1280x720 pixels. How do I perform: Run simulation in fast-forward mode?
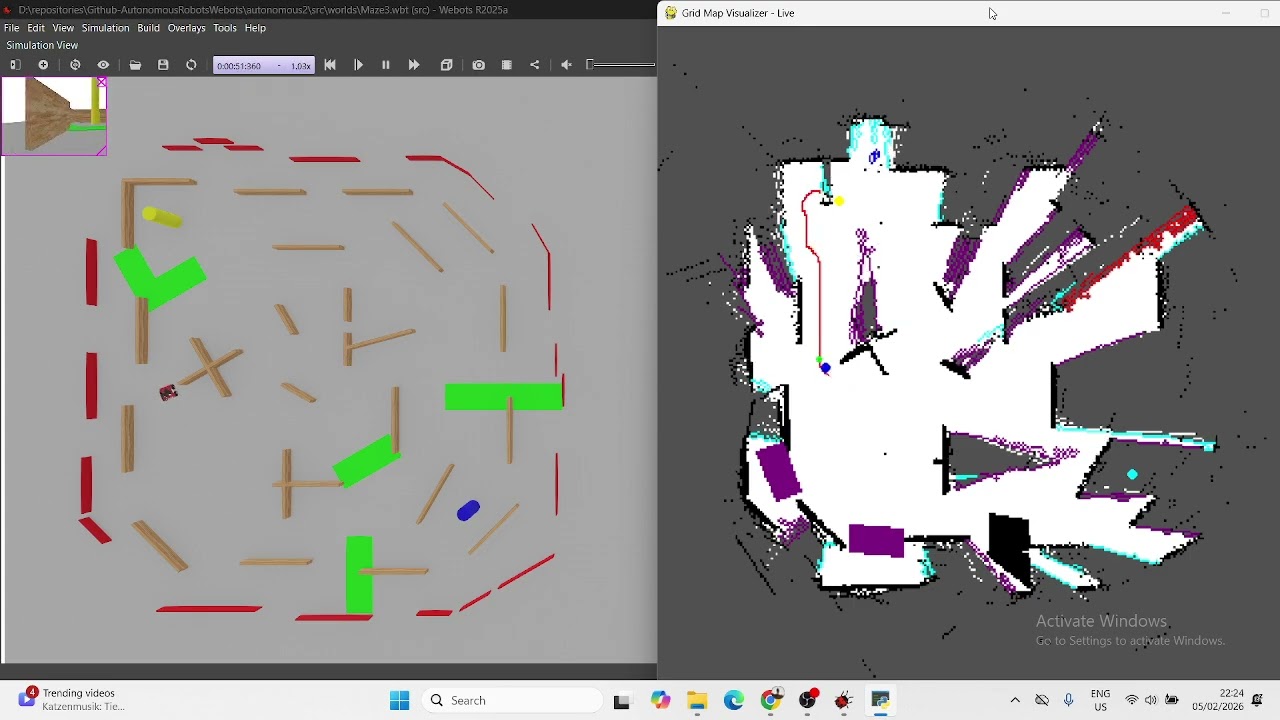pos(414,65)
